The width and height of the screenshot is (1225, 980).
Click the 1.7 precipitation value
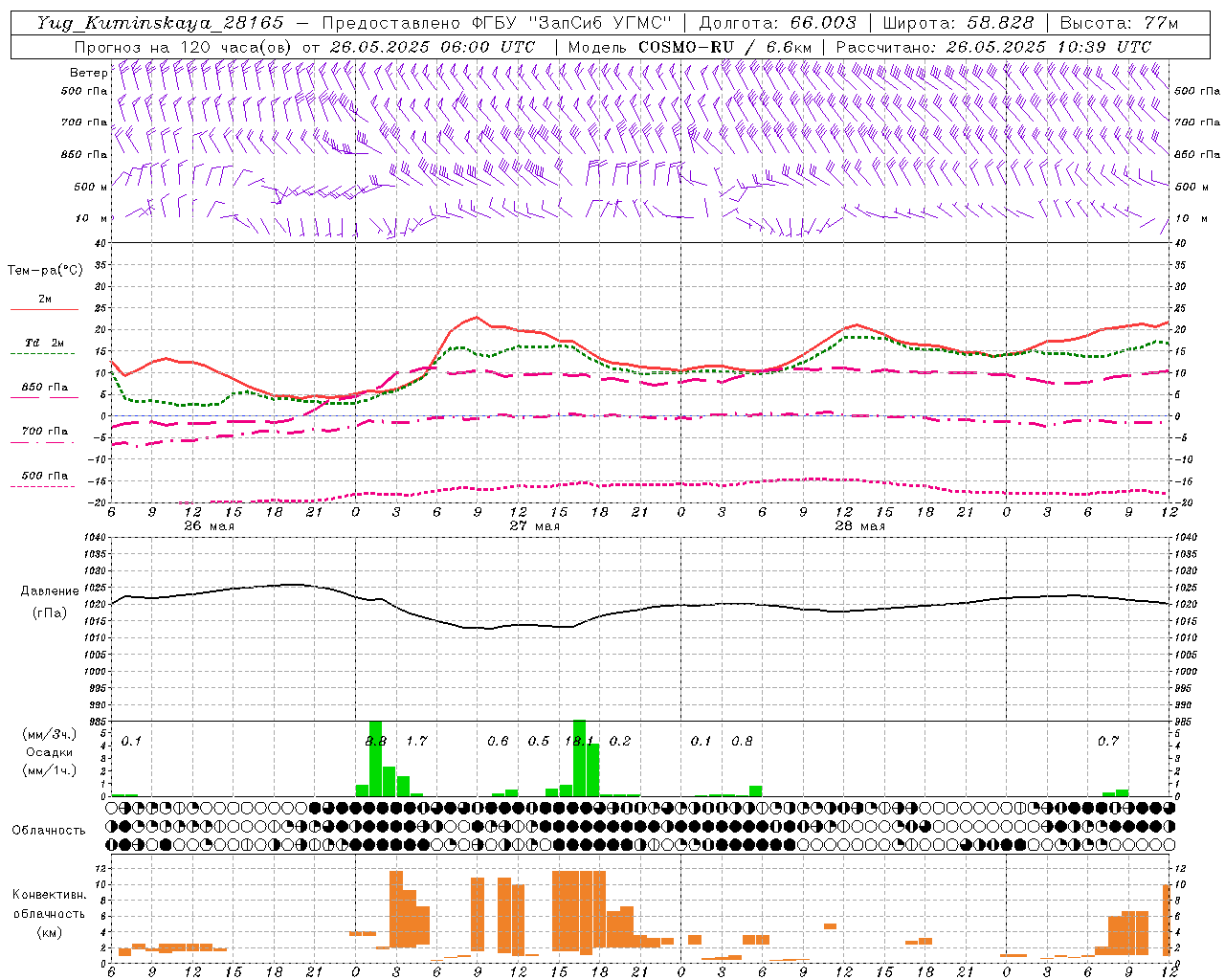pyautogui.click(x=416, y=741)
